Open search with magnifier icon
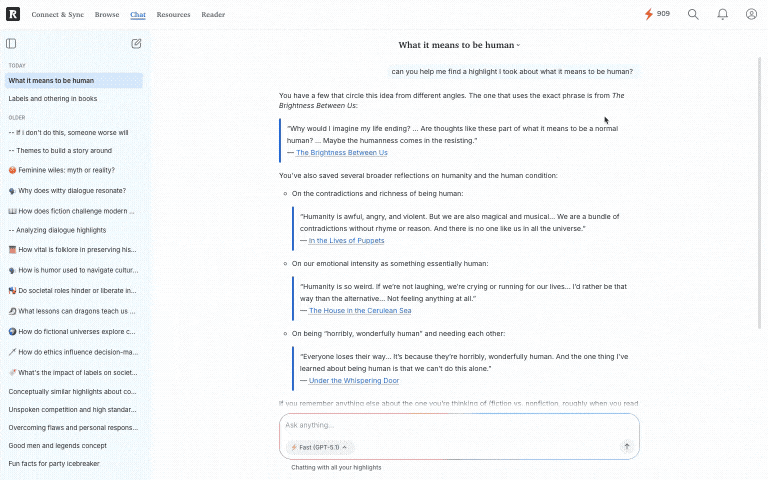The image size is (768, 480). pyautogui.click(x=693, y=15)
